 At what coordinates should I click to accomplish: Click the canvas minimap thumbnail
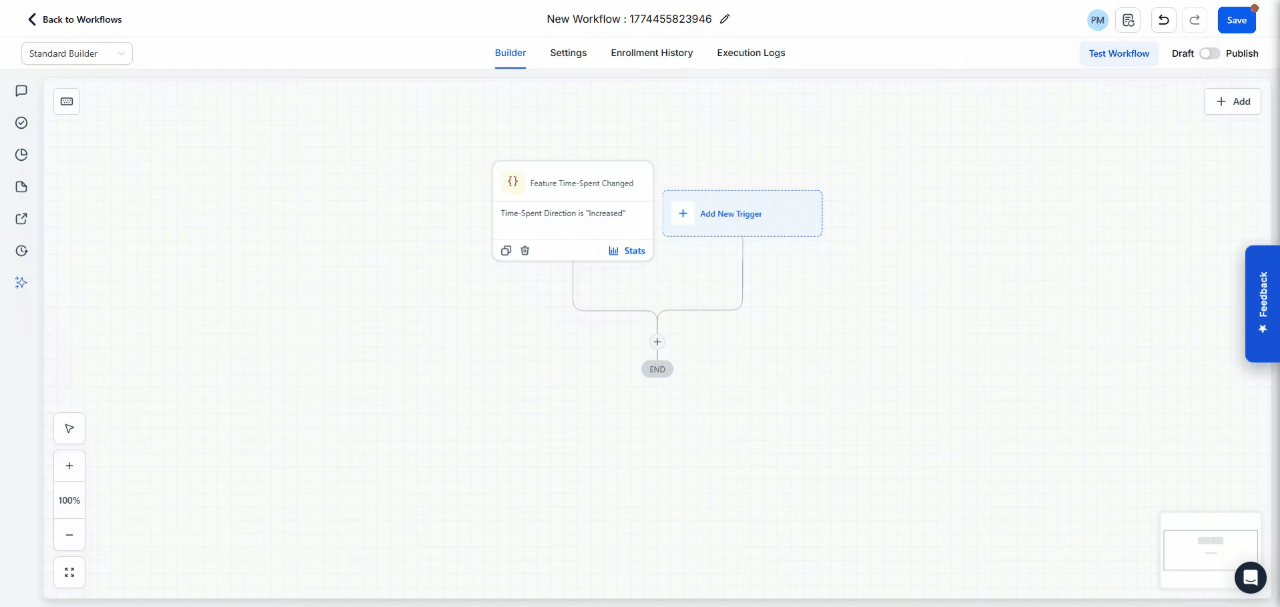pos(1210,550)
